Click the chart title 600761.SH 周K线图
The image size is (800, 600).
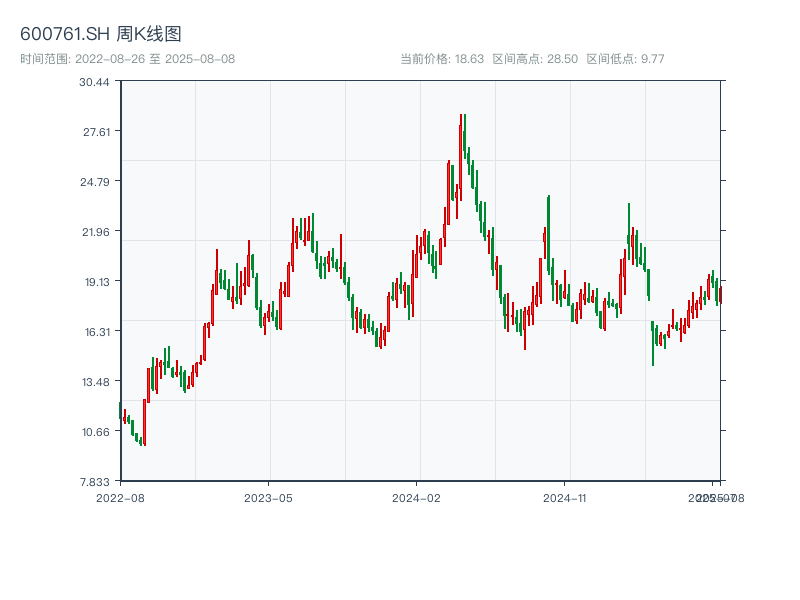point(101,34)
